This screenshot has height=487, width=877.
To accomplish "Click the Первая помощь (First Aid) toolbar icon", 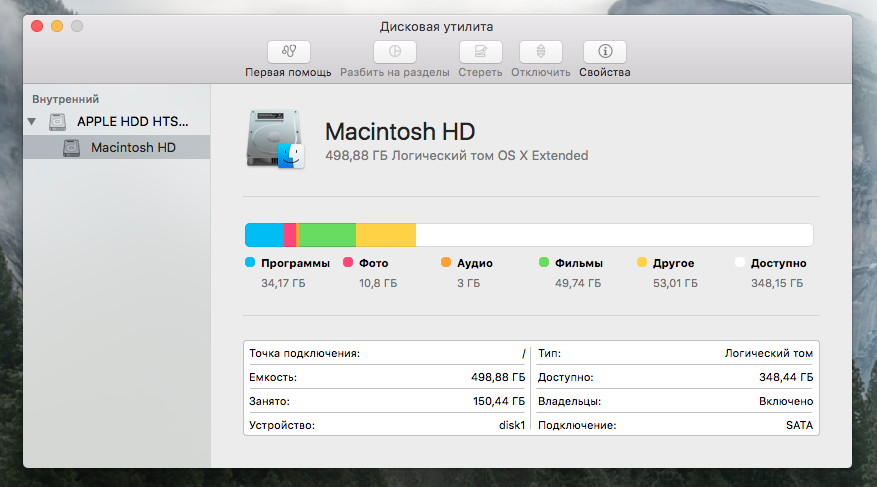I will 288,52.
